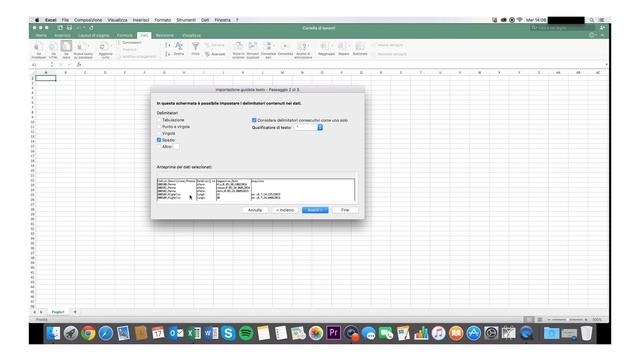Open Microsoft Word from the Dock
640x360 pixels.
[x=211, y=333]
